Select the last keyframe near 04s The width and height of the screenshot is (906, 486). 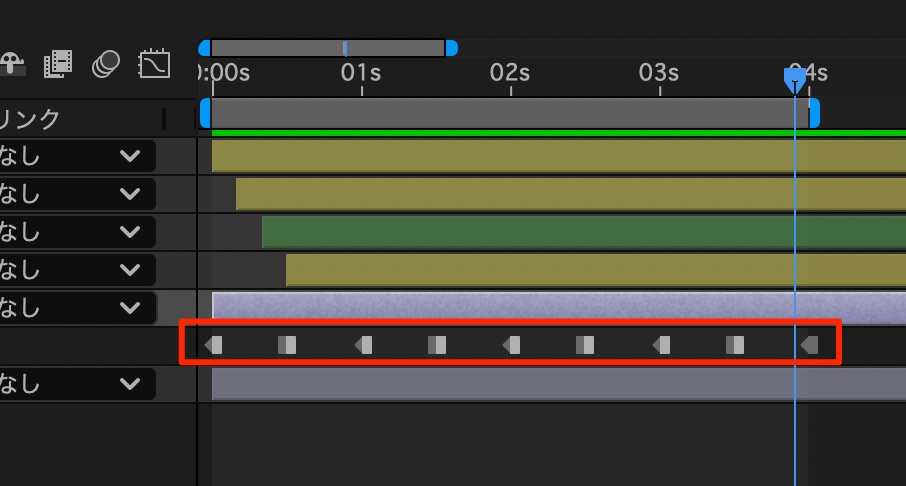[809, 345]
